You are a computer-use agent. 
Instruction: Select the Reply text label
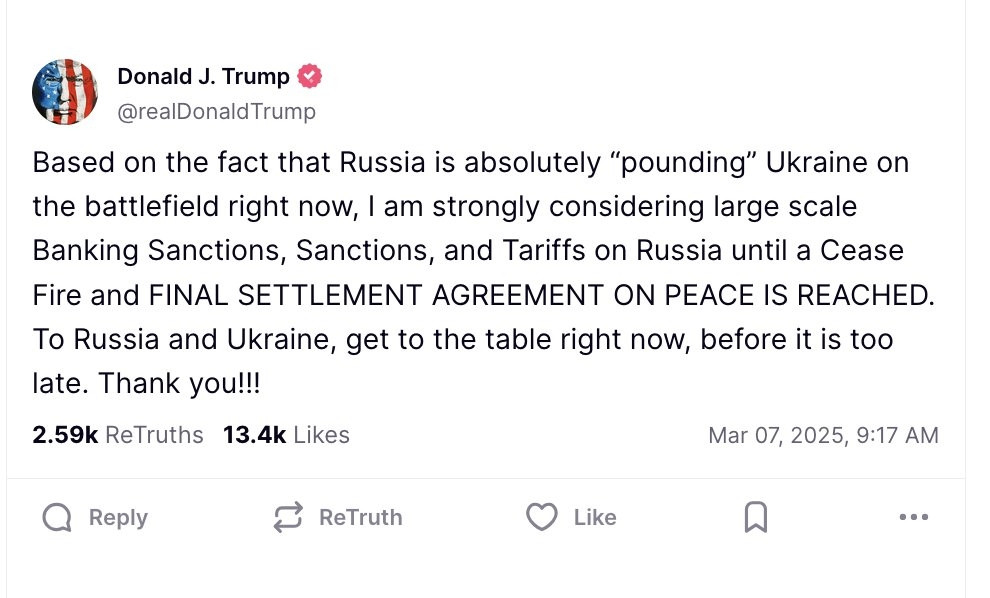pos(118,518)
